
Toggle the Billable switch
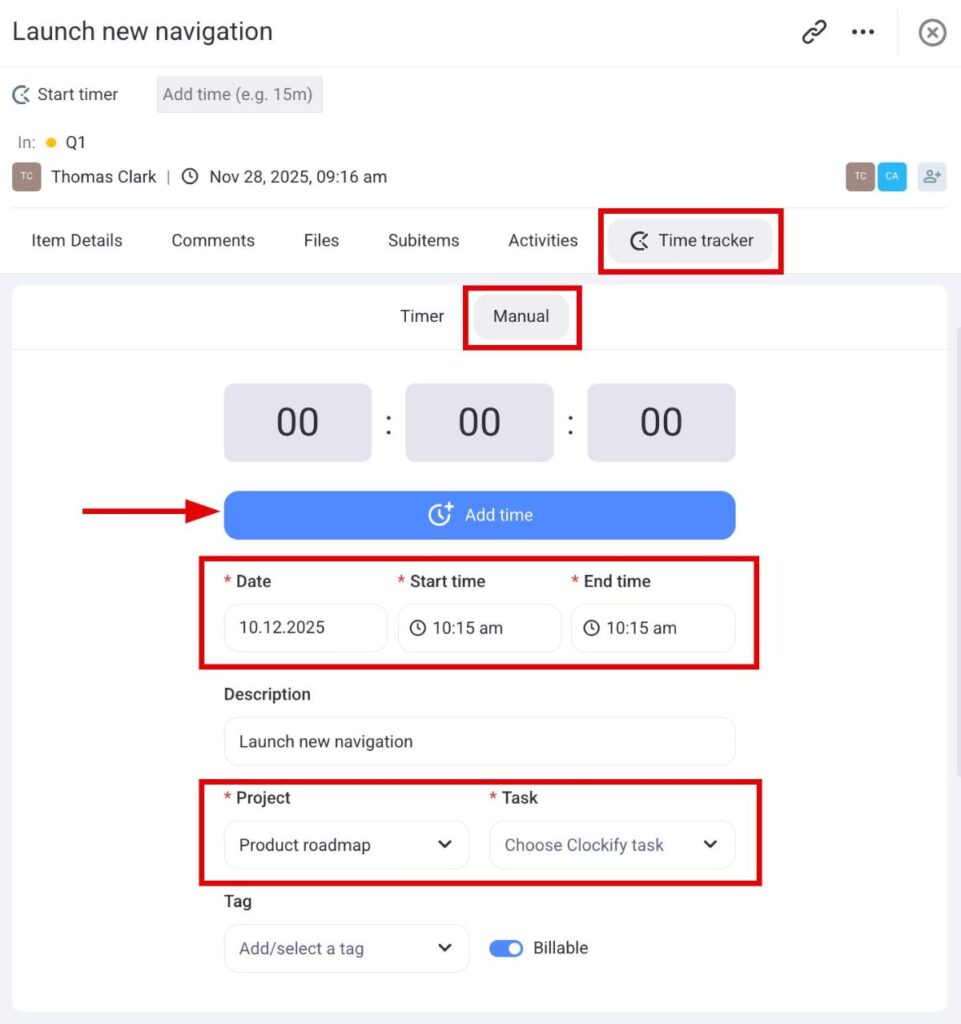click(x=506, y=948)
